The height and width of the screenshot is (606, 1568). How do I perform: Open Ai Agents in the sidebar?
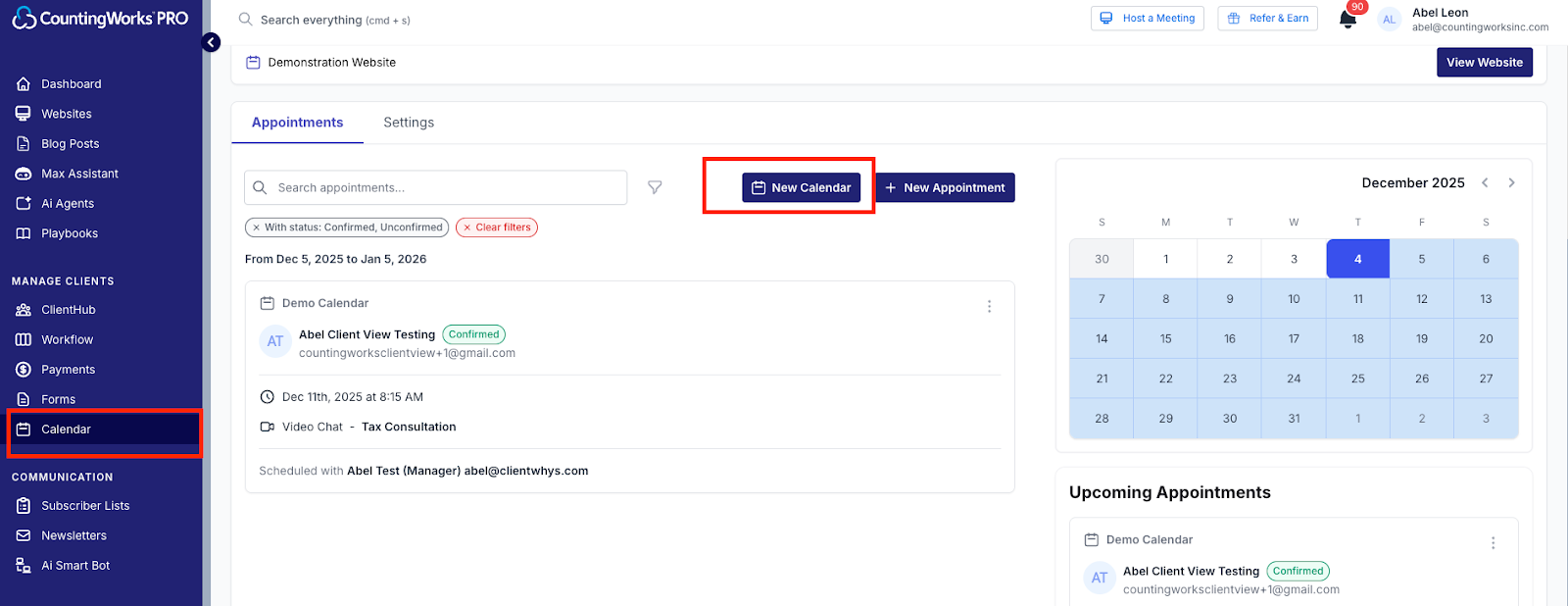[67, 204]
